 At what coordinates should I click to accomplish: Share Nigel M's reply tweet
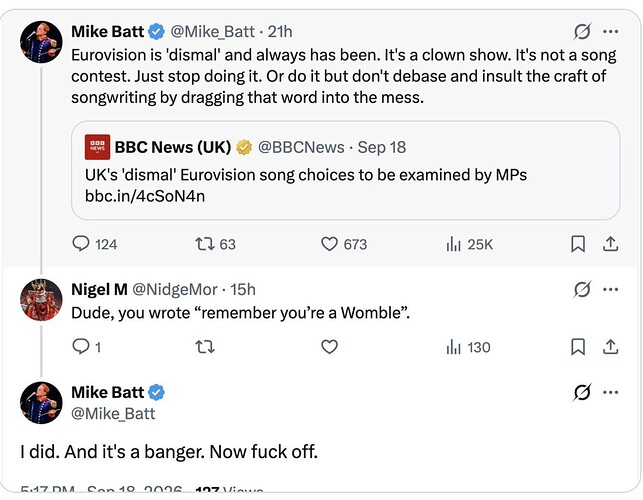(611, 347)
